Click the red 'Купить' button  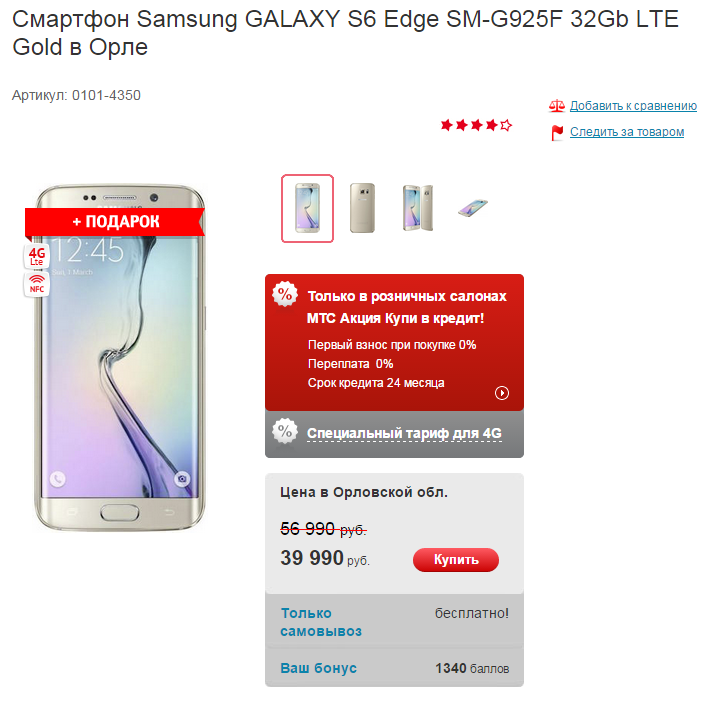pyautogui.click(x=455, y=559)
